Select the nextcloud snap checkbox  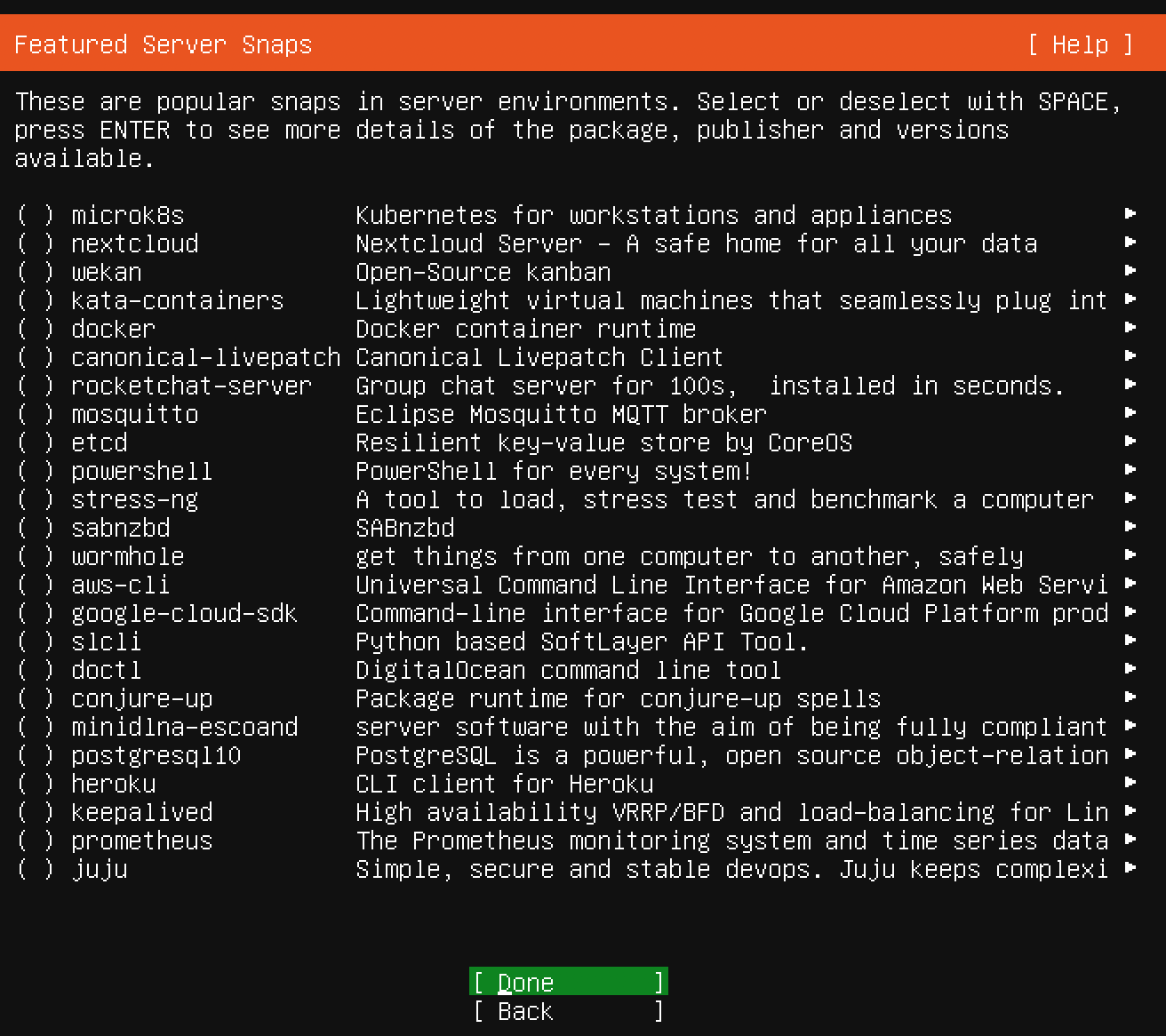(x=36, y=243)
